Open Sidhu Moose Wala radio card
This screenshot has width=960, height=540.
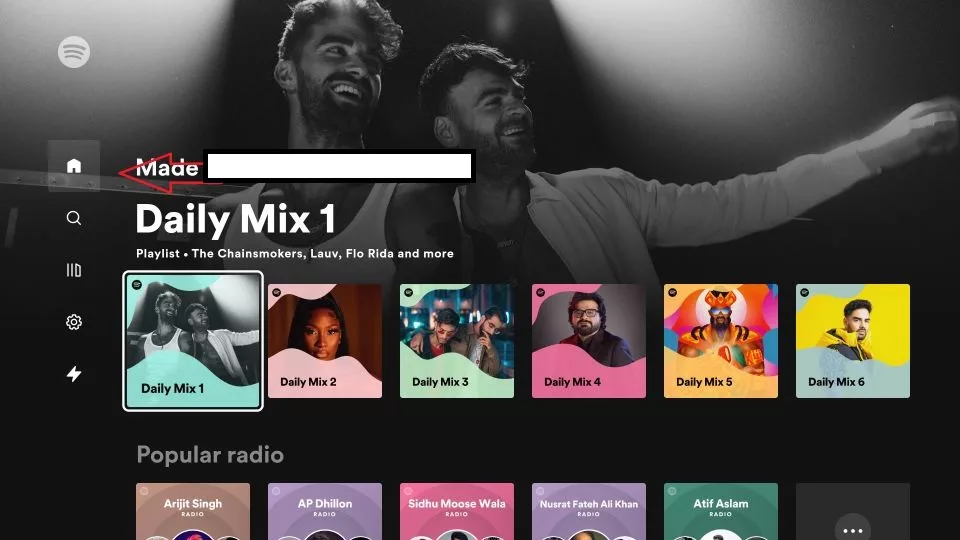point(457,512)
